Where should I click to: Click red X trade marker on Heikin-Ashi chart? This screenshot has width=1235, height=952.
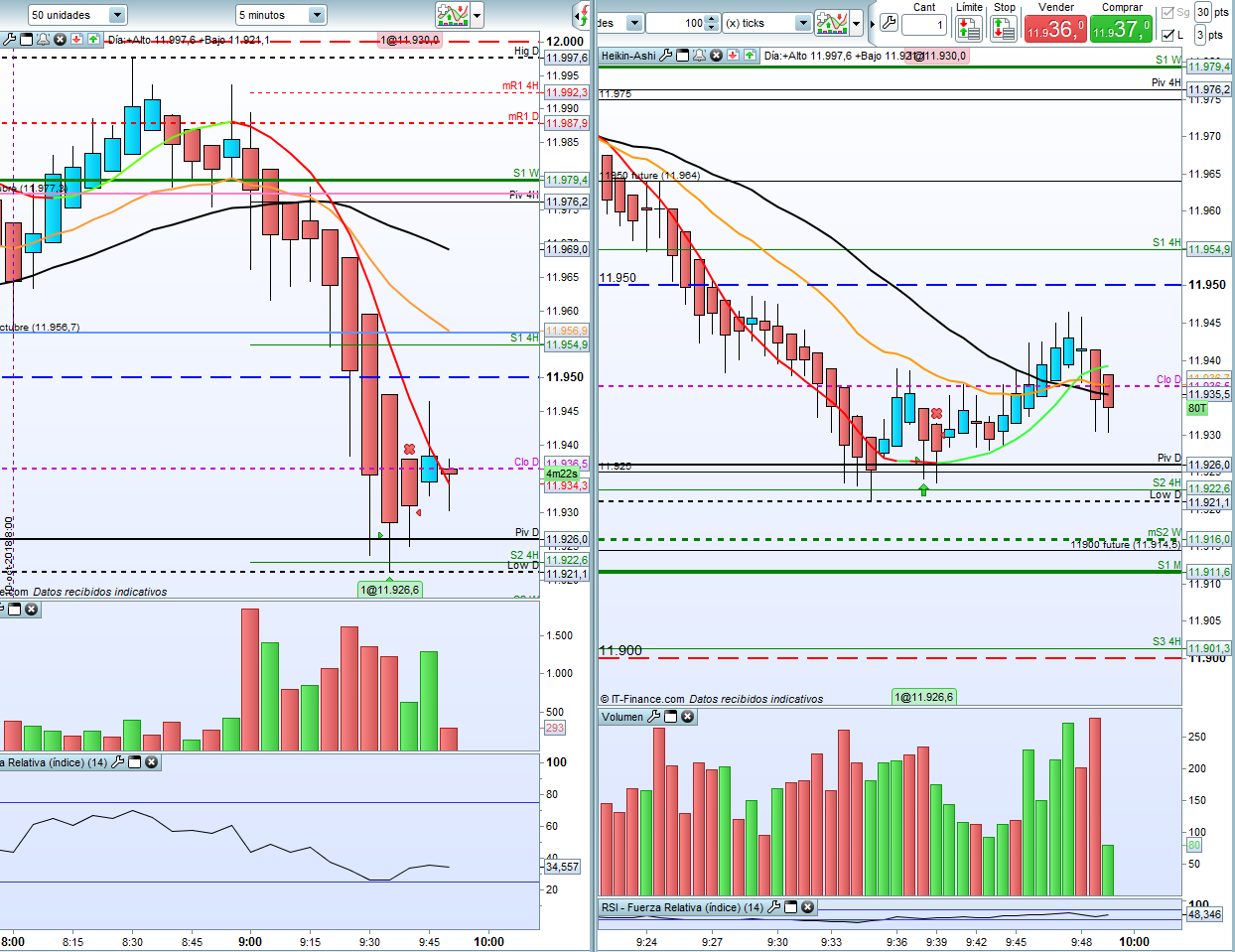point(936,413)
